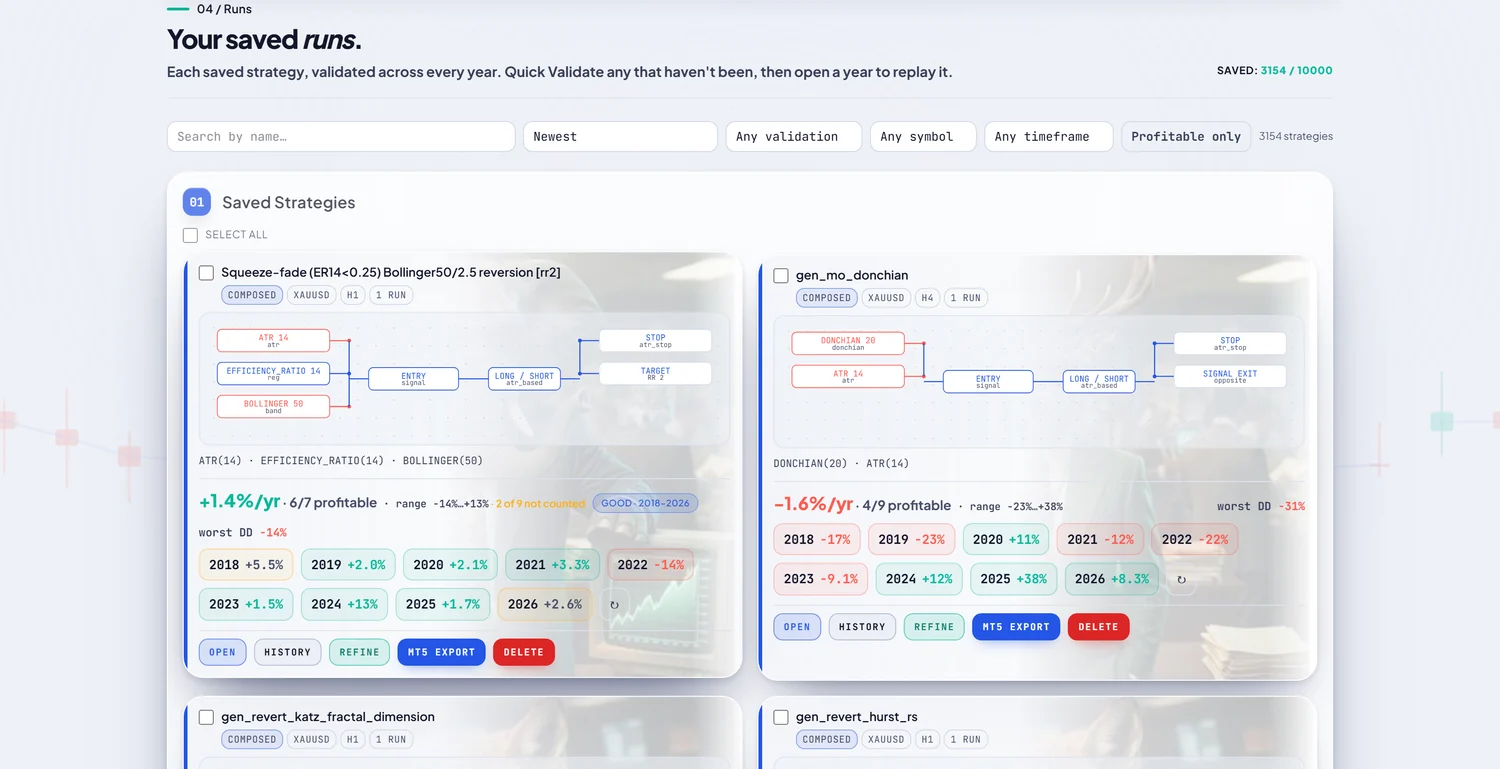This screenshot has height=769, width=1500.
Task: Click OPEN on the gen_mo_donchian card
Action: click(797, 627)
